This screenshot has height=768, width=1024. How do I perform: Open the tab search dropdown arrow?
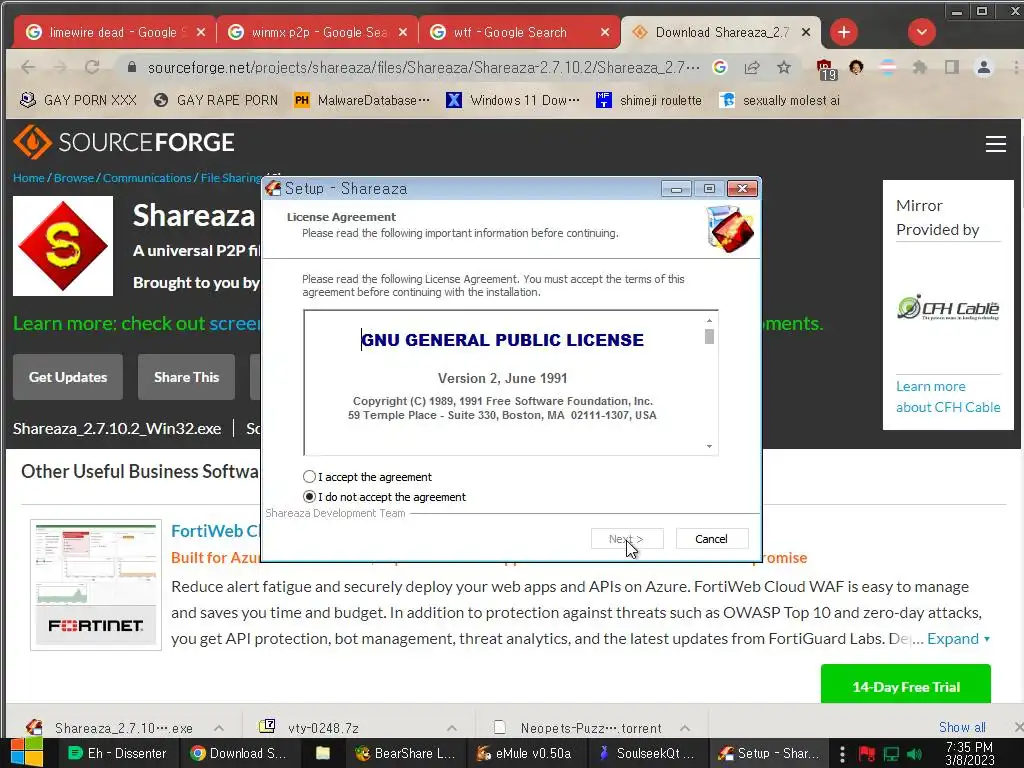921,32
